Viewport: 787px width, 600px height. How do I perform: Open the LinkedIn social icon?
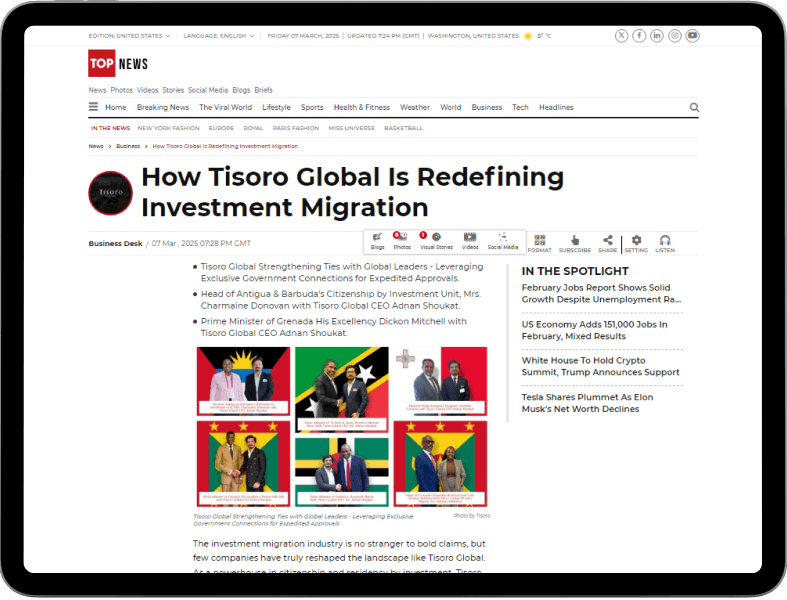[x=657, y=36]
